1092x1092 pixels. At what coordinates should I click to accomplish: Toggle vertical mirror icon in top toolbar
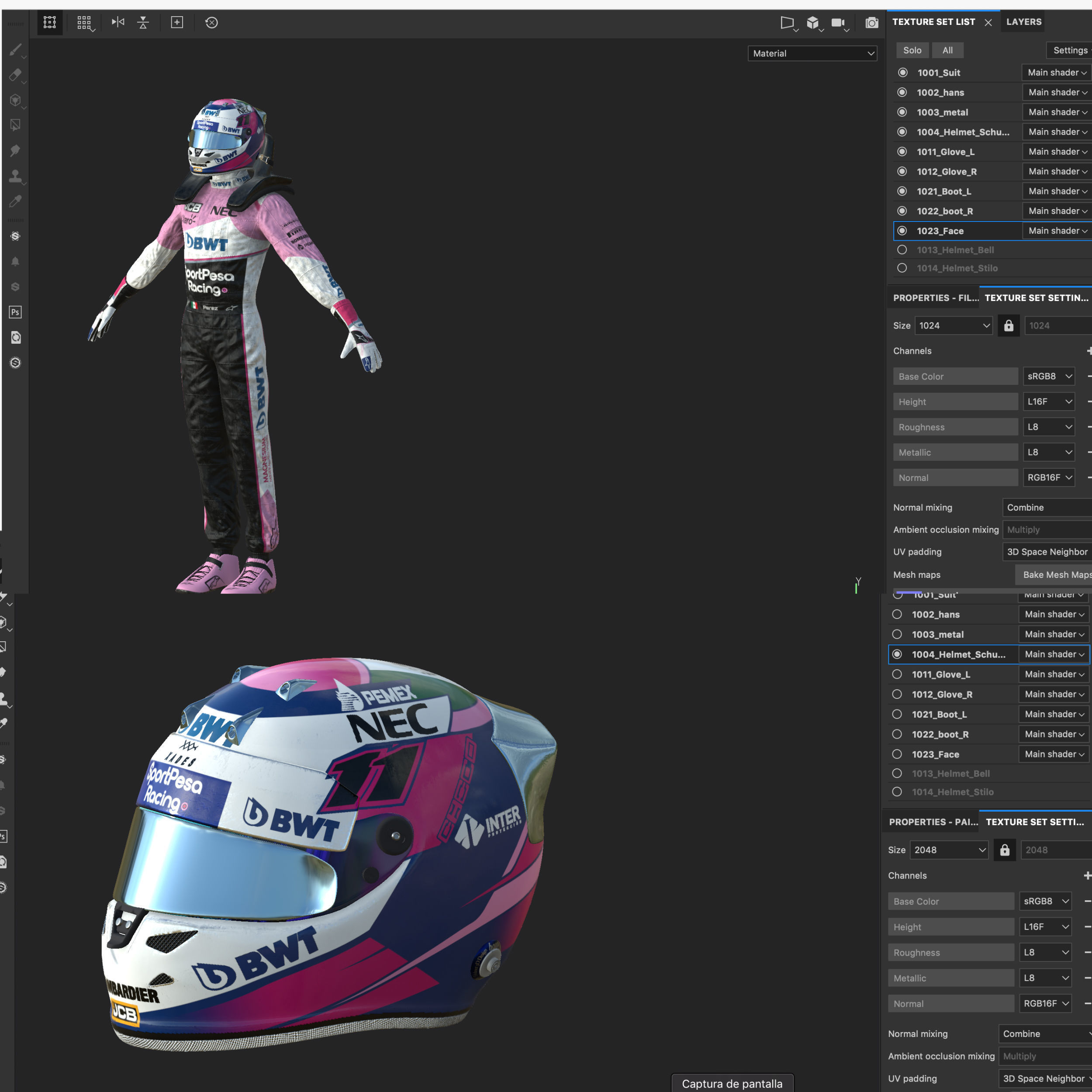pyautogui.click(x=143, y=23)
